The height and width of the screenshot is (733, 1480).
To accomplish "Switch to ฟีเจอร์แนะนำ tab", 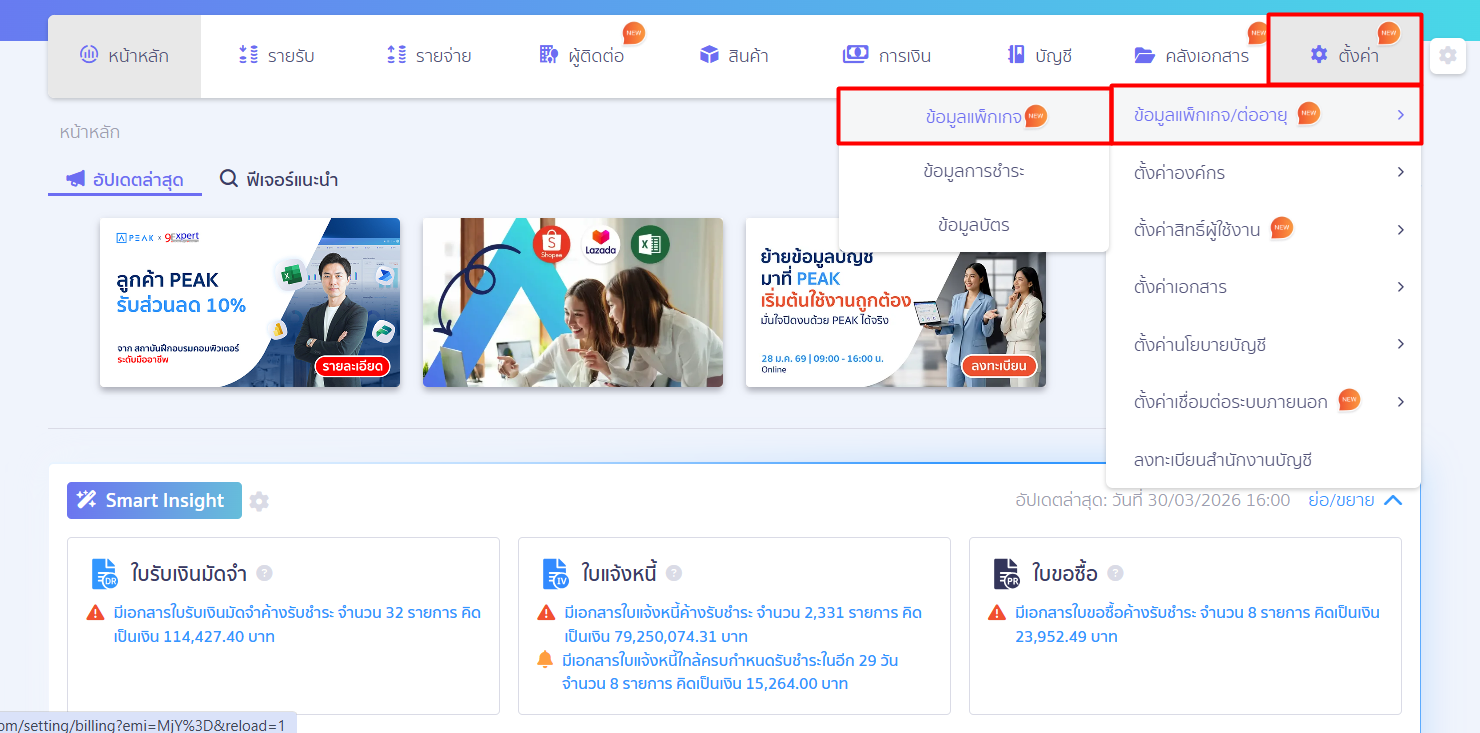I will point(279,180).
